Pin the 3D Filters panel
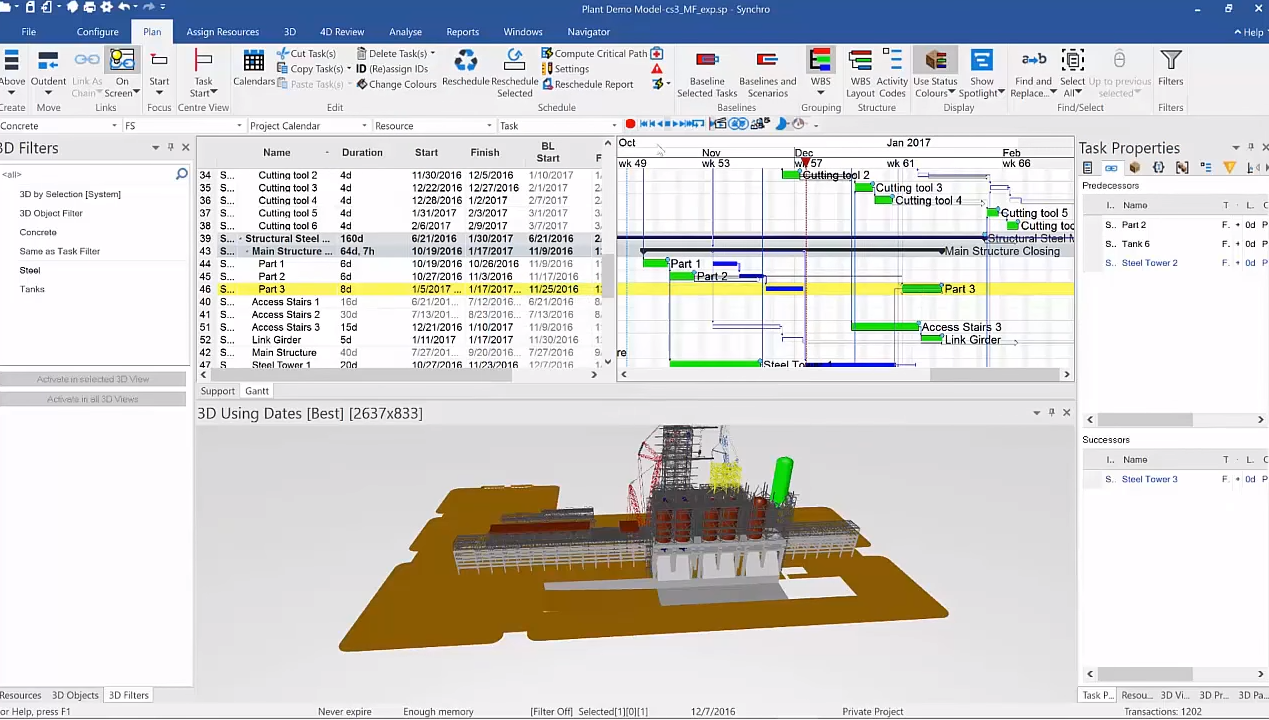 170,147
